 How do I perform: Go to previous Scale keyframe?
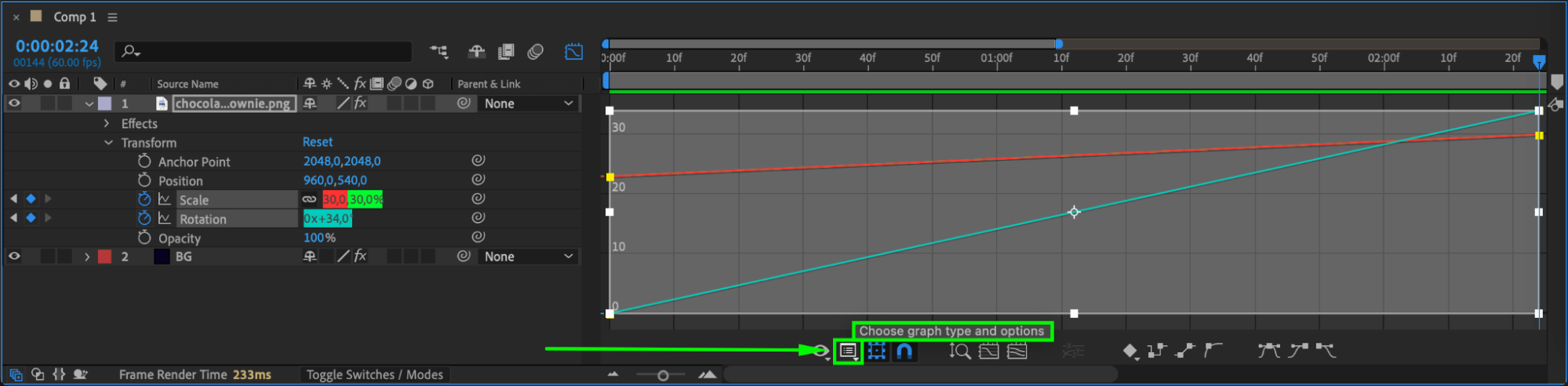13,199
